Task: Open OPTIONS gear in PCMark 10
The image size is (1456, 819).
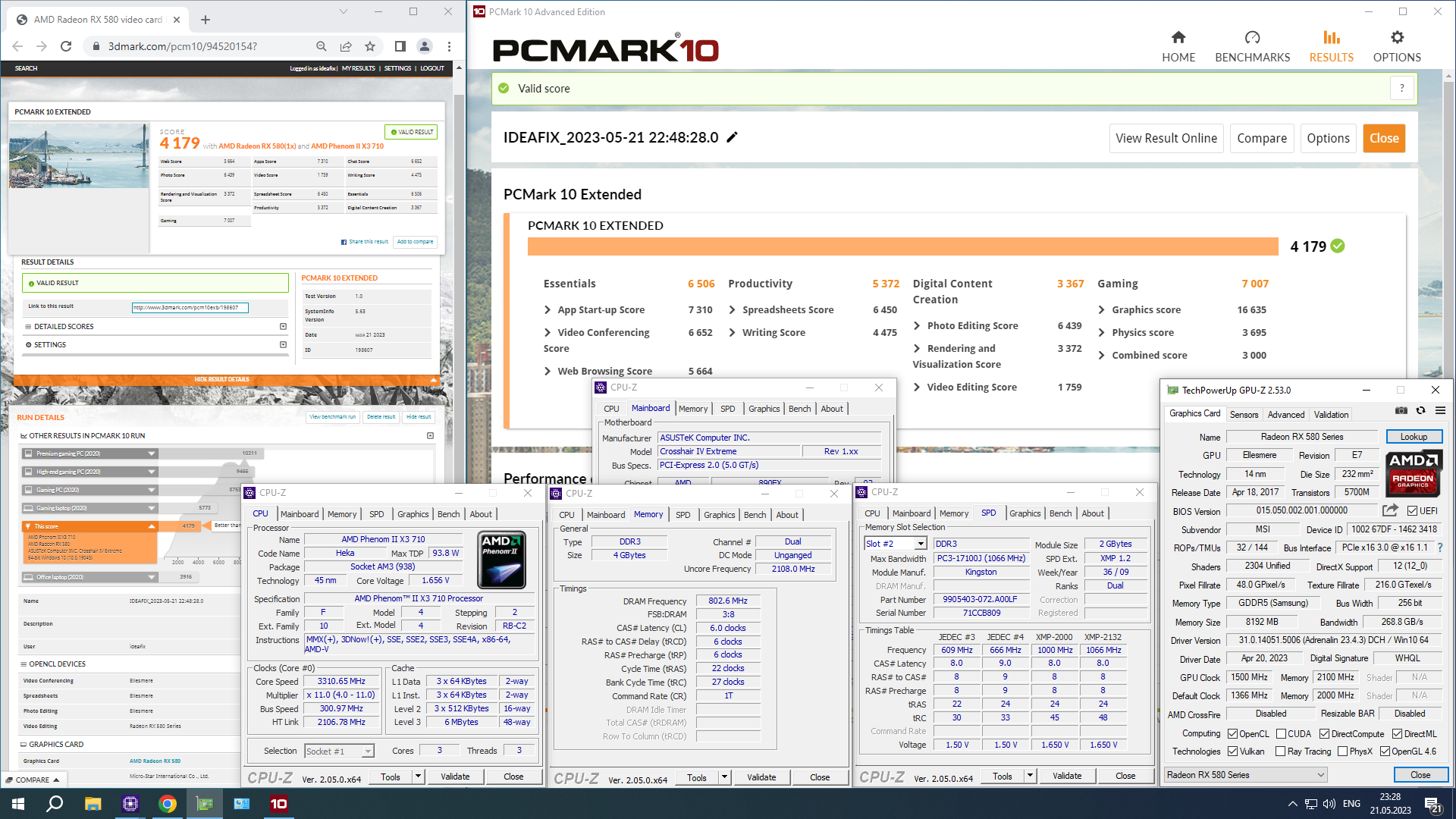Action: tap(1397, 46)
